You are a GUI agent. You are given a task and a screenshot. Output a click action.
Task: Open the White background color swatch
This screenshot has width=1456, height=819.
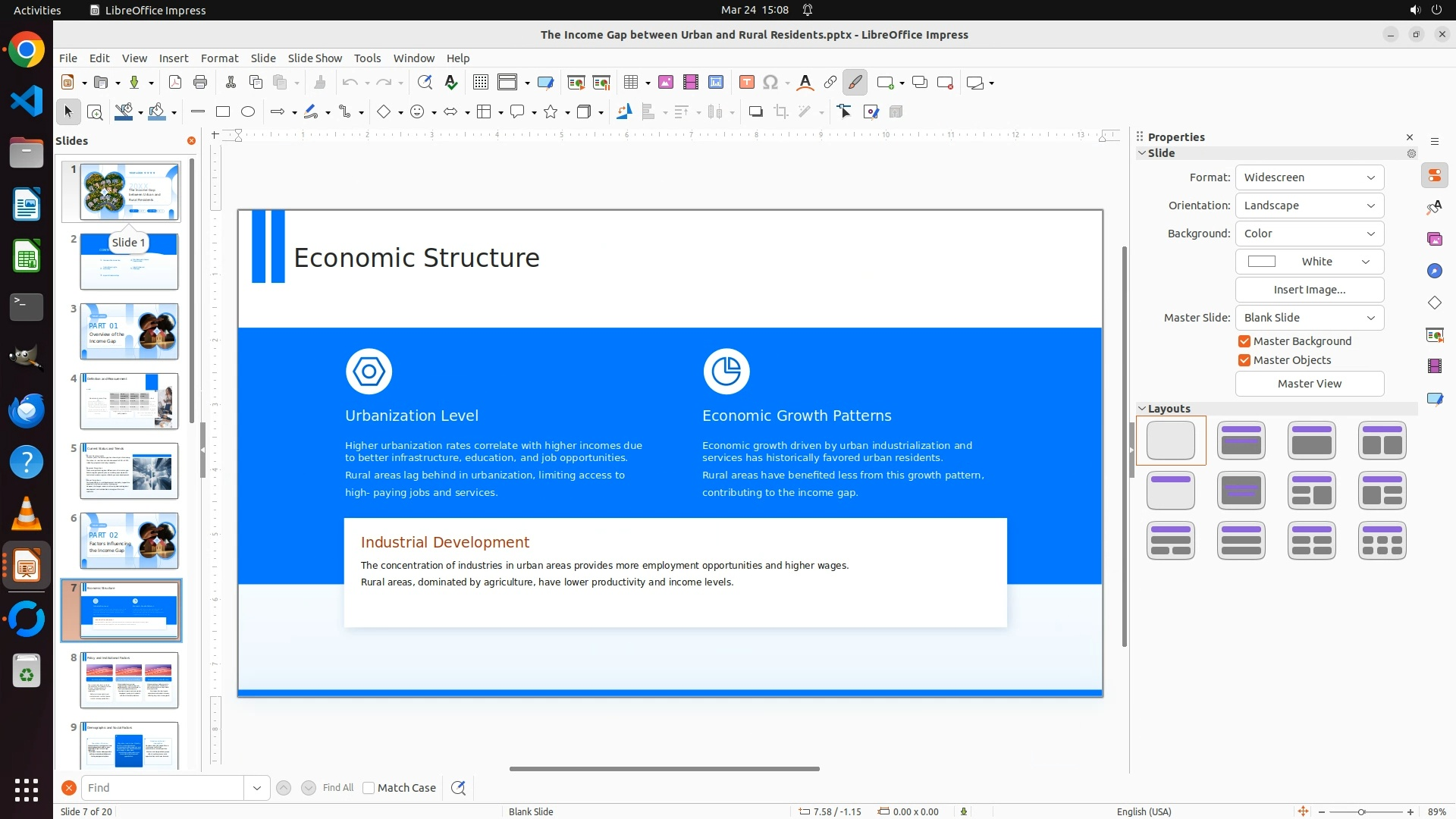pos(1309,262)
